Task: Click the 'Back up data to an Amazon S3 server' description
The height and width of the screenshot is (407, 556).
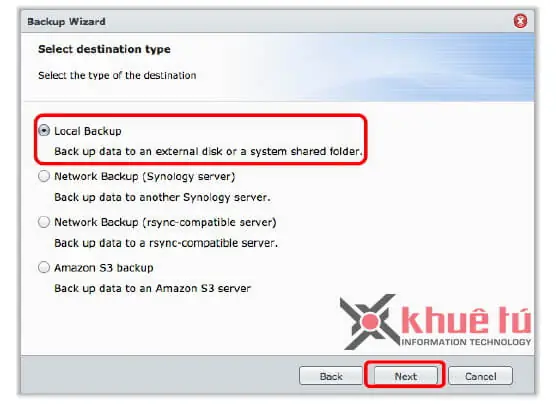Action: pyautogui.click(x=152, y=288)
